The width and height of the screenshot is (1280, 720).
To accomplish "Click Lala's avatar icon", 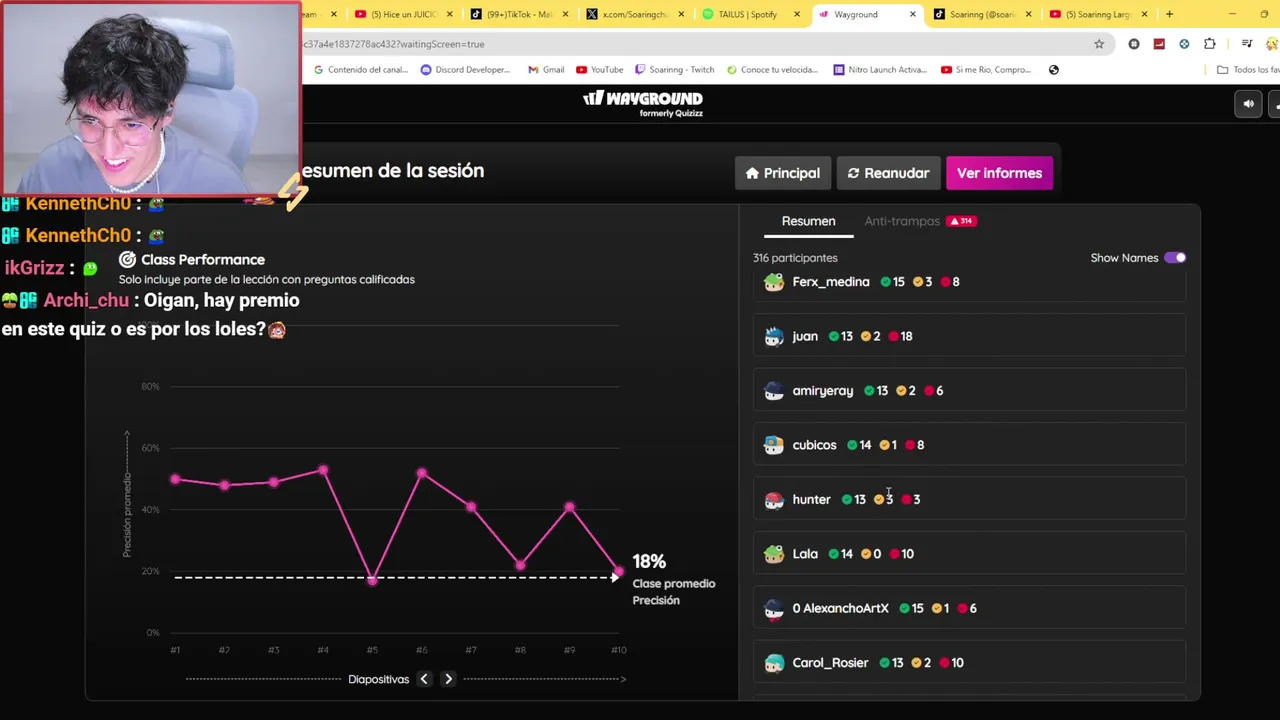I will (x=774, y=554).
